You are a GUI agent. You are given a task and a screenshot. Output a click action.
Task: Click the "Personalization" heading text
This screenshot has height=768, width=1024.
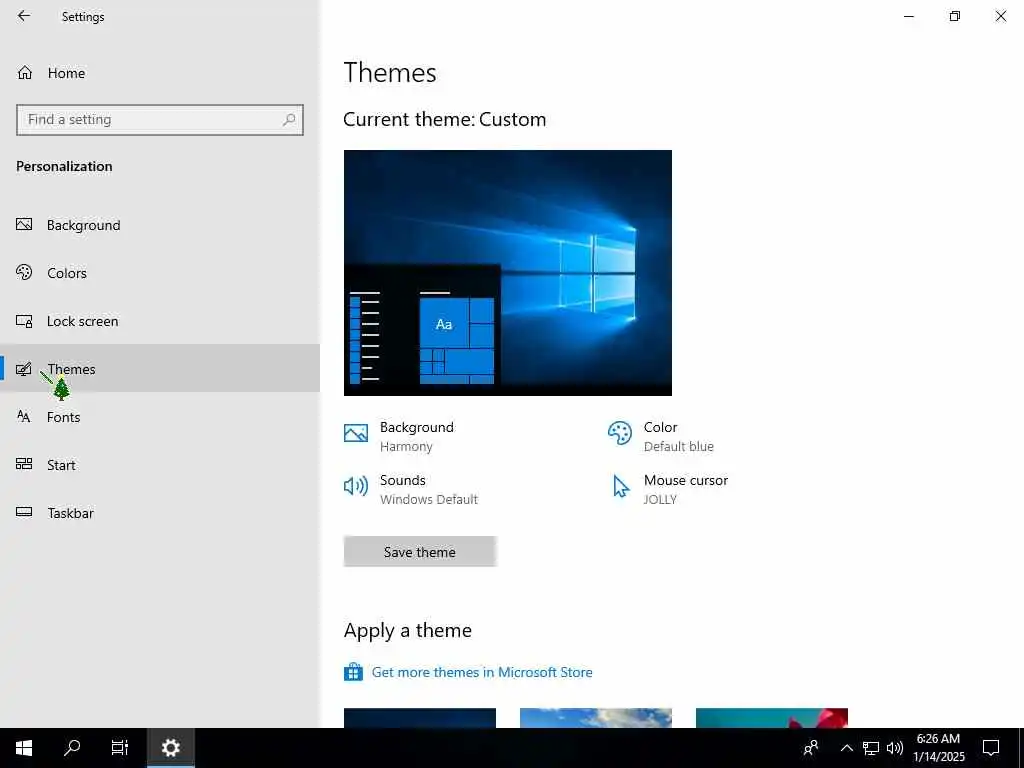tap(64, 166)
